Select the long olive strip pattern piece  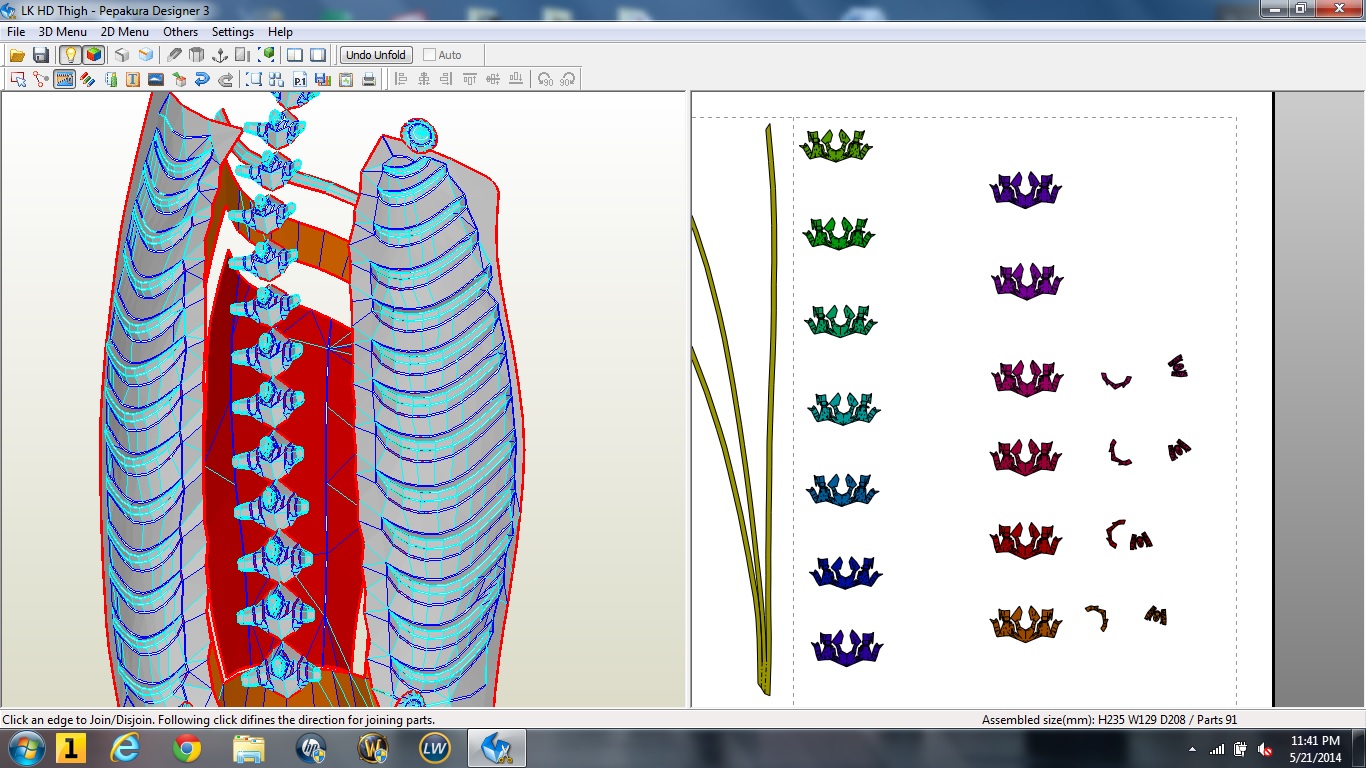pyautogui.click(x=769, y=410)
